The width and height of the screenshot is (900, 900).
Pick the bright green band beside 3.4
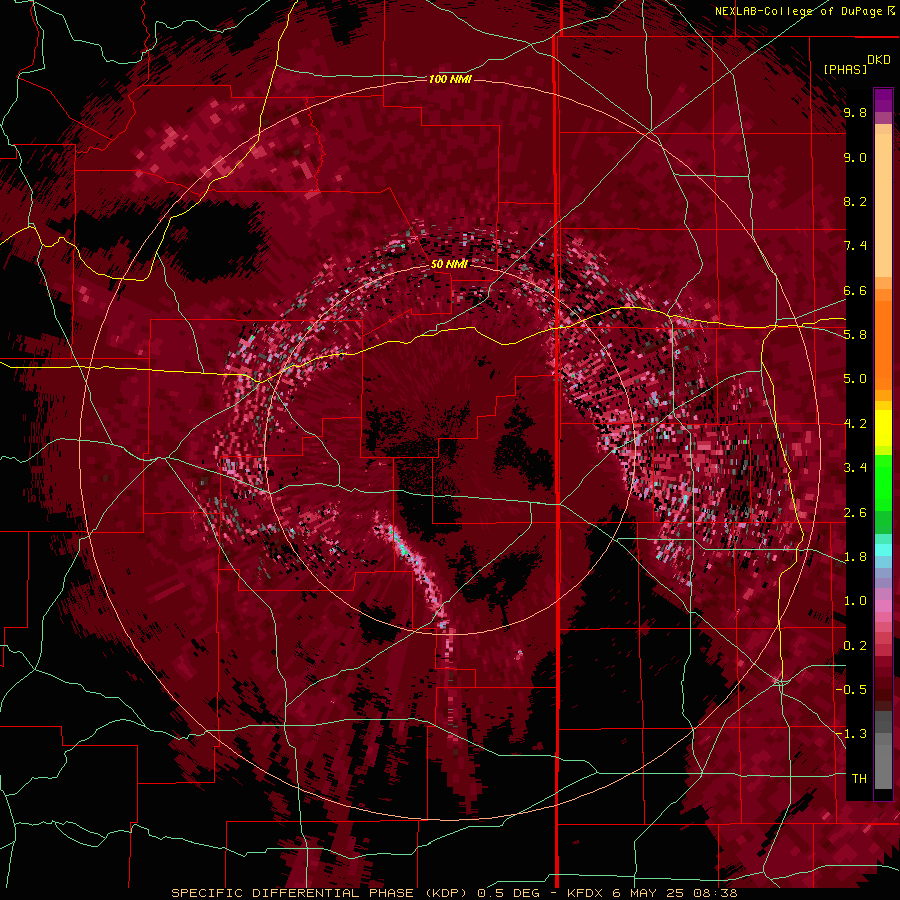click(883, 482)
